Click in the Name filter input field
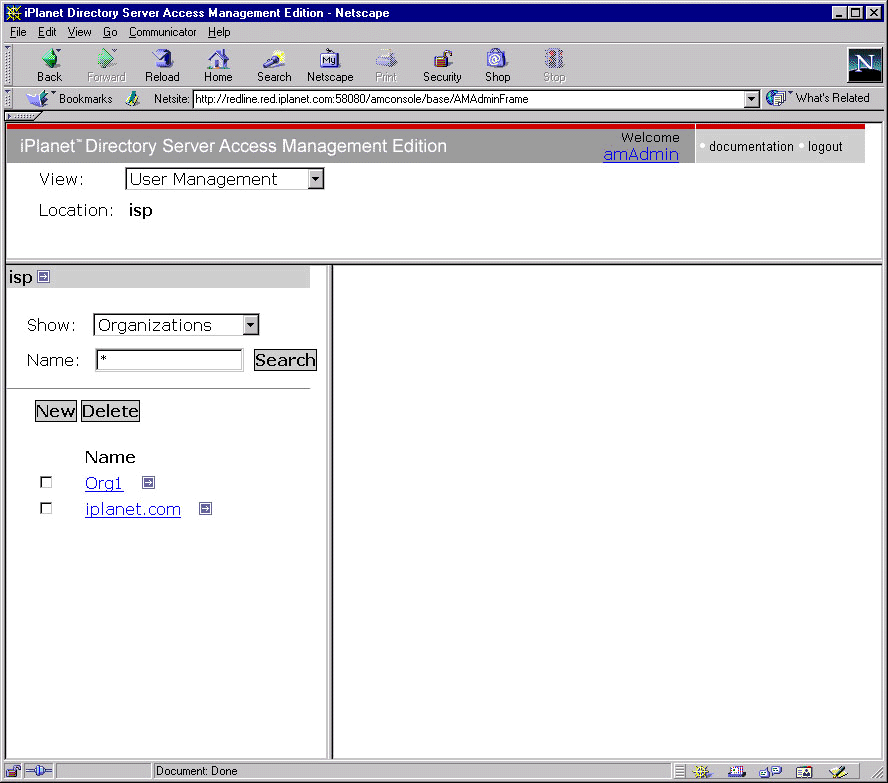The height and width of the screenshot is (783, 888). [x=169, y=360]
